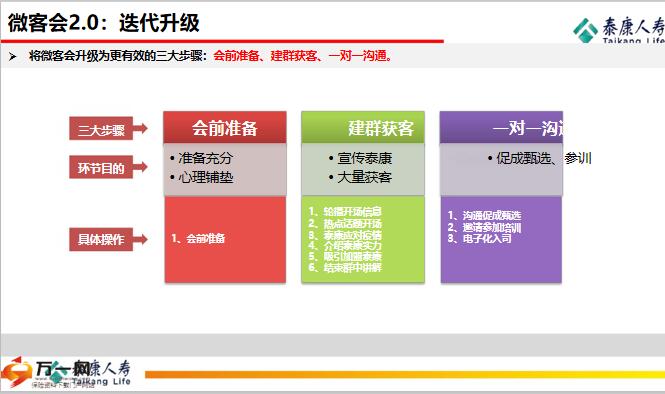Select the 具体操作 arrow label
This screenshot has width=665, height=394.
click(108, 239)
